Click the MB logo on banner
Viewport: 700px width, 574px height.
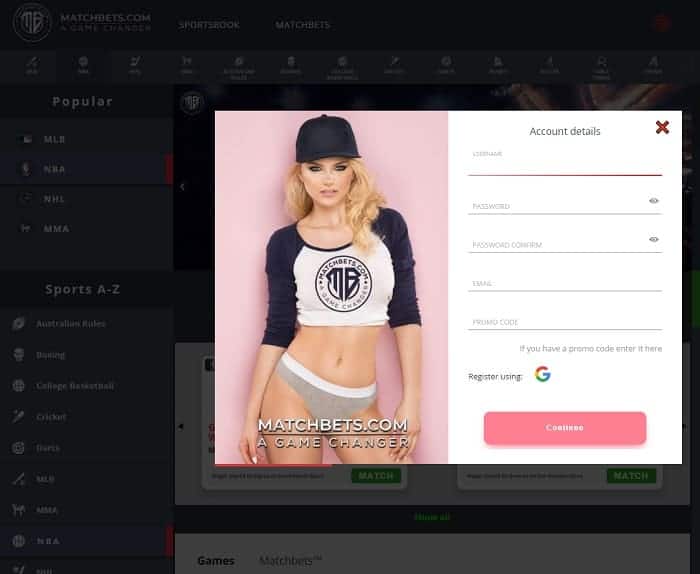(x=192, y=103)
